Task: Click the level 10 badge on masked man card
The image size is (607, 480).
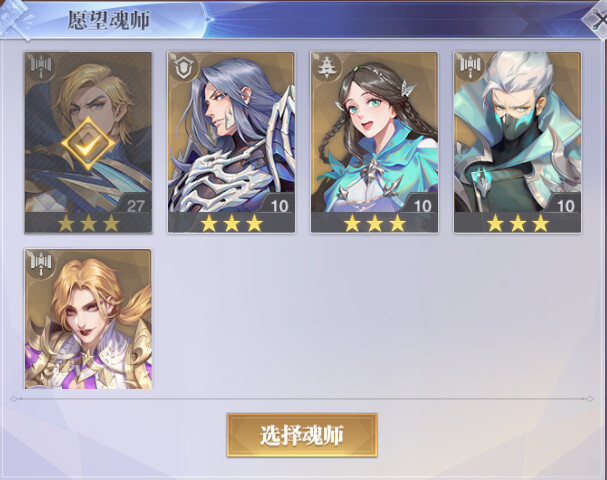Action: click(x=565, y=206)
